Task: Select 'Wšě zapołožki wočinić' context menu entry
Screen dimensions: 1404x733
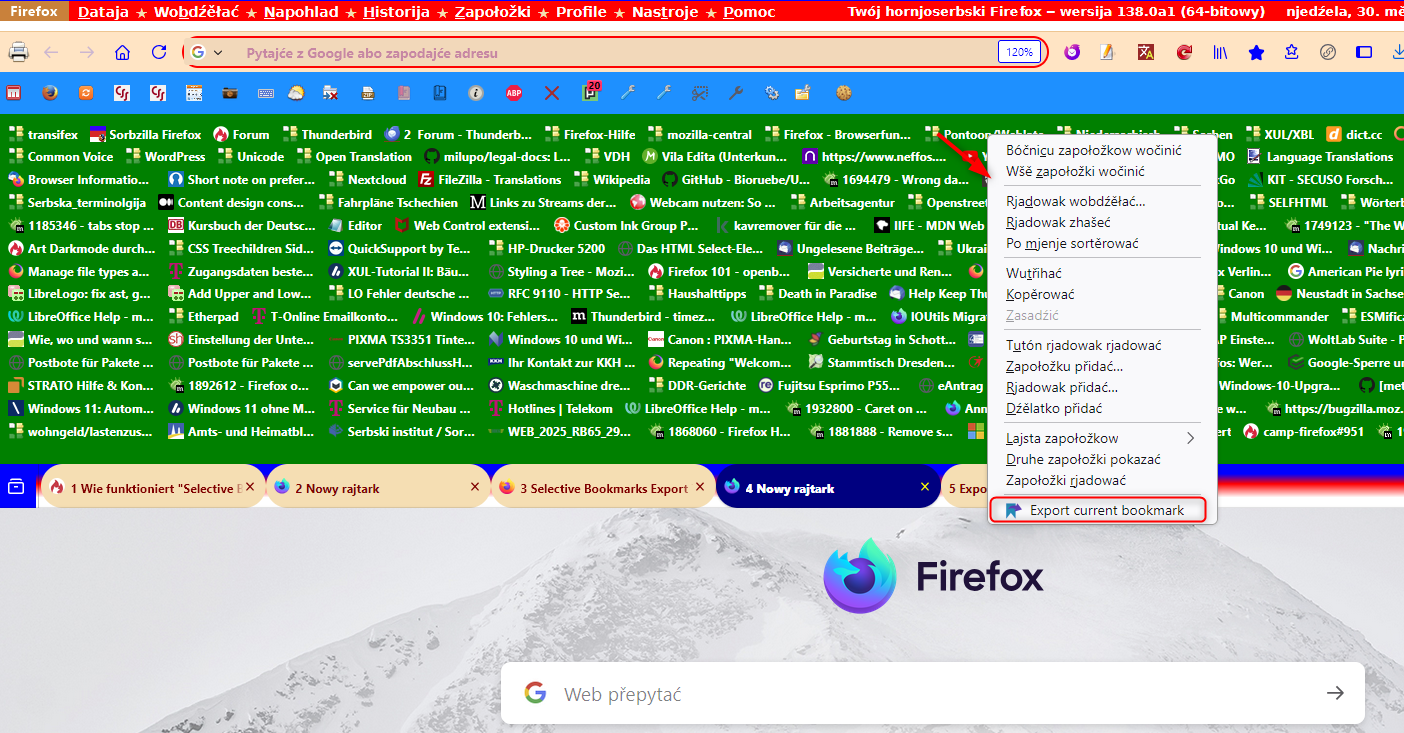Action: [x=1102, y=171]
